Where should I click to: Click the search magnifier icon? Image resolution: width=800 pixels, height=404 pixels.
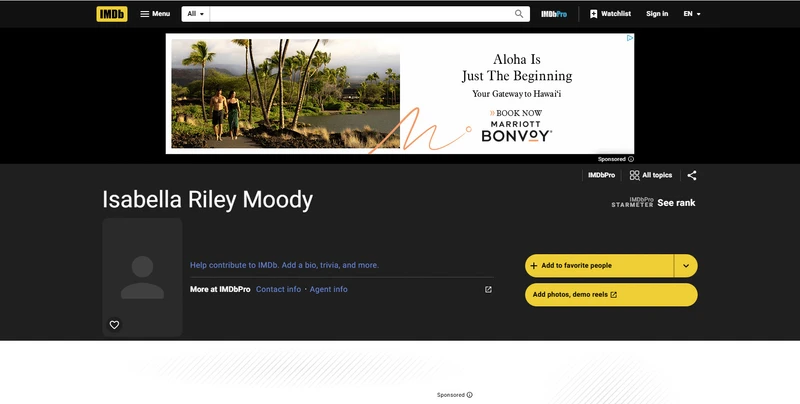tap(519, 14)
